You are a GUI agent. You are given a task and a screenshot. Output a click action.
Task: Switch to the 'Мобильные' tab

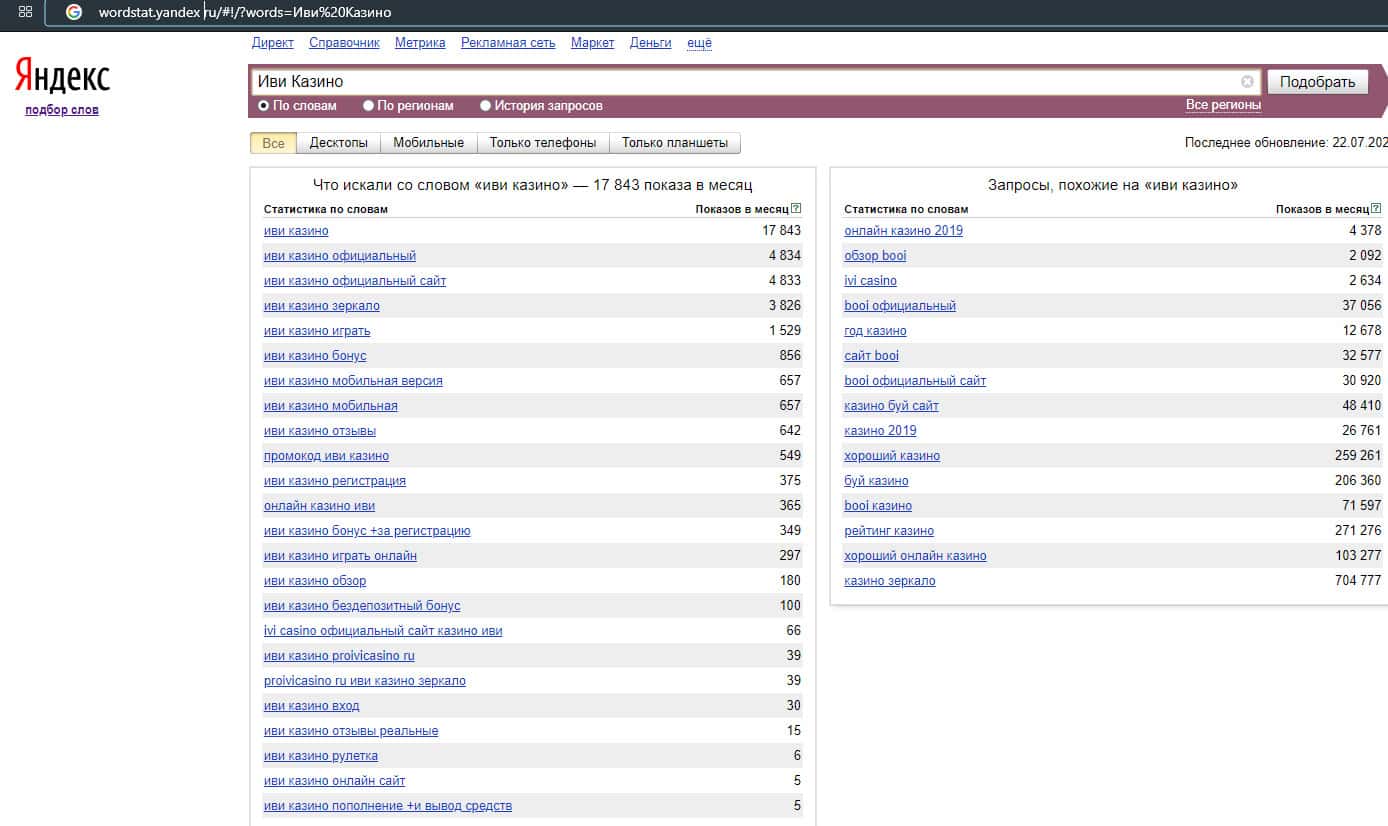tap(428, 143)
